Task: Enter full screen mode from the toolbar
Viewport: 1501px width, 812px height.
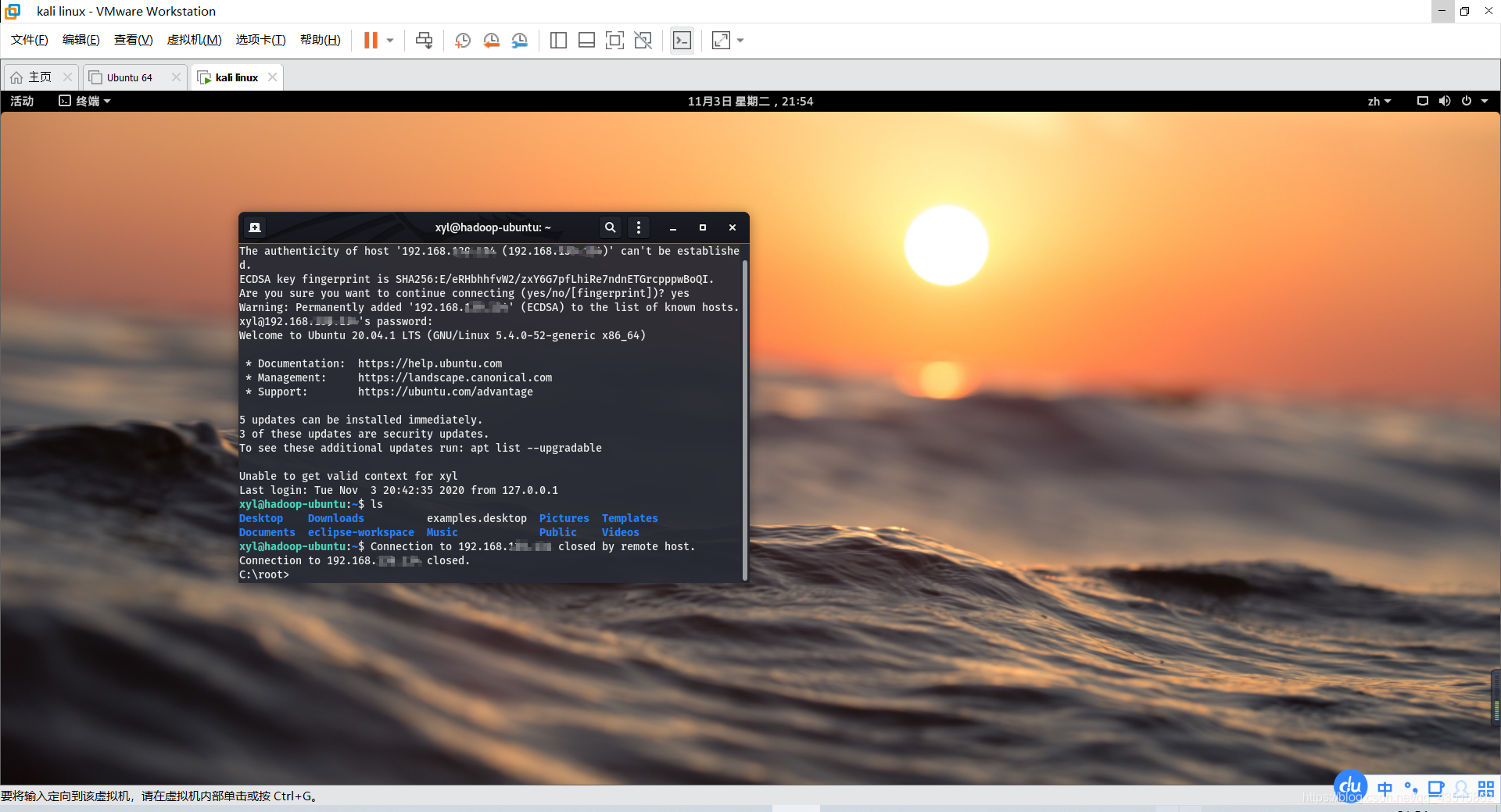Action: [x=614, y=41]
